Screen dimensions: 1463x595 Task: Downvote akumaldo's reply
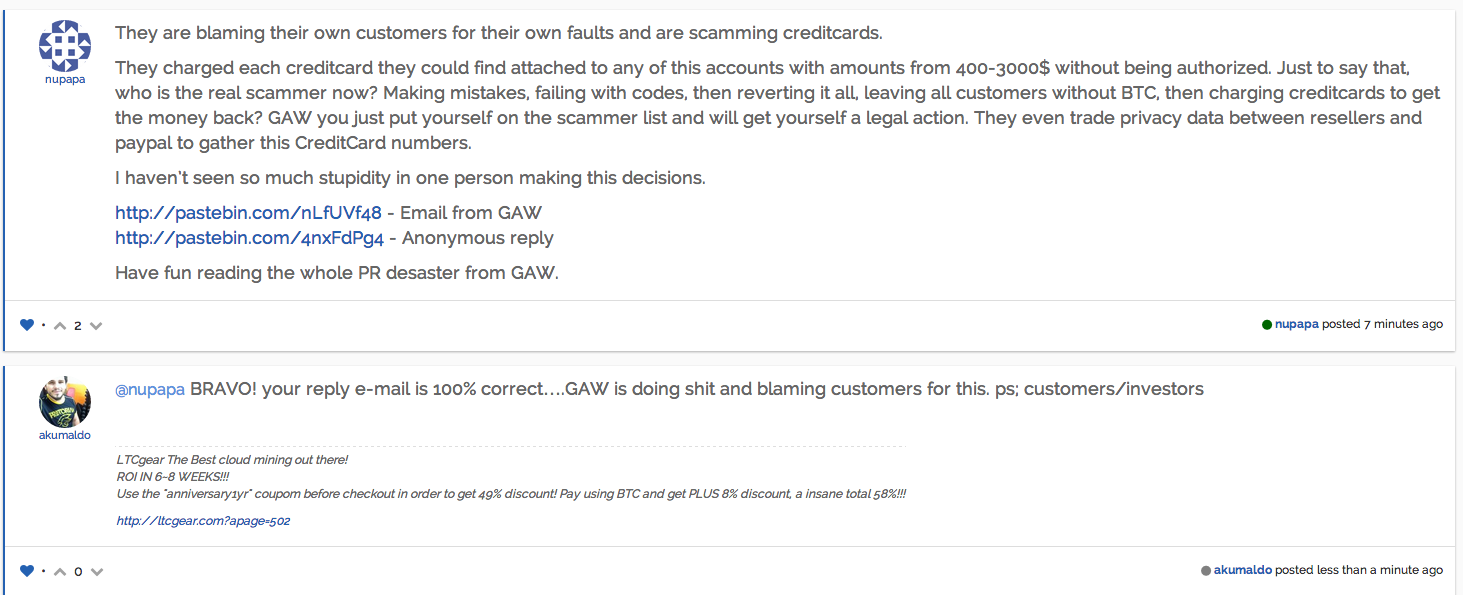(96, 571)
